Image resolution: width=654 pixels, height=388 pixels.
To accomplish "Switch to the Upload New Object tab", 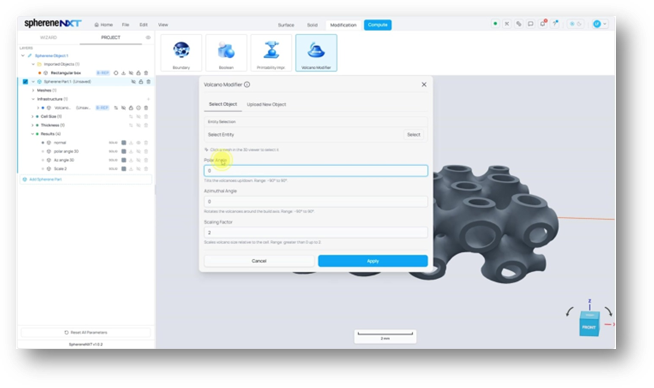I will (266, 104).
